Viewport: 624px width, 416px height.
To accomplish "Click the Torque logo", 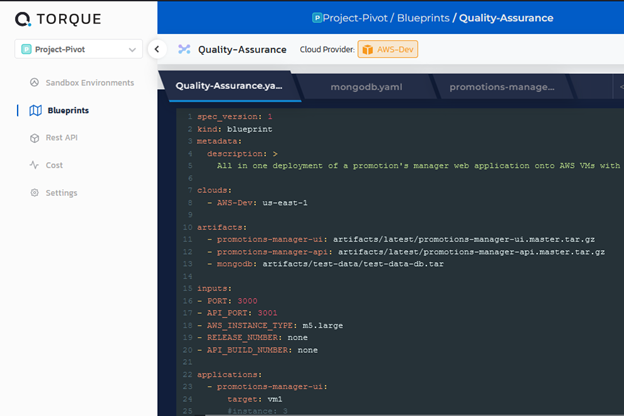I will coord(58,19).
